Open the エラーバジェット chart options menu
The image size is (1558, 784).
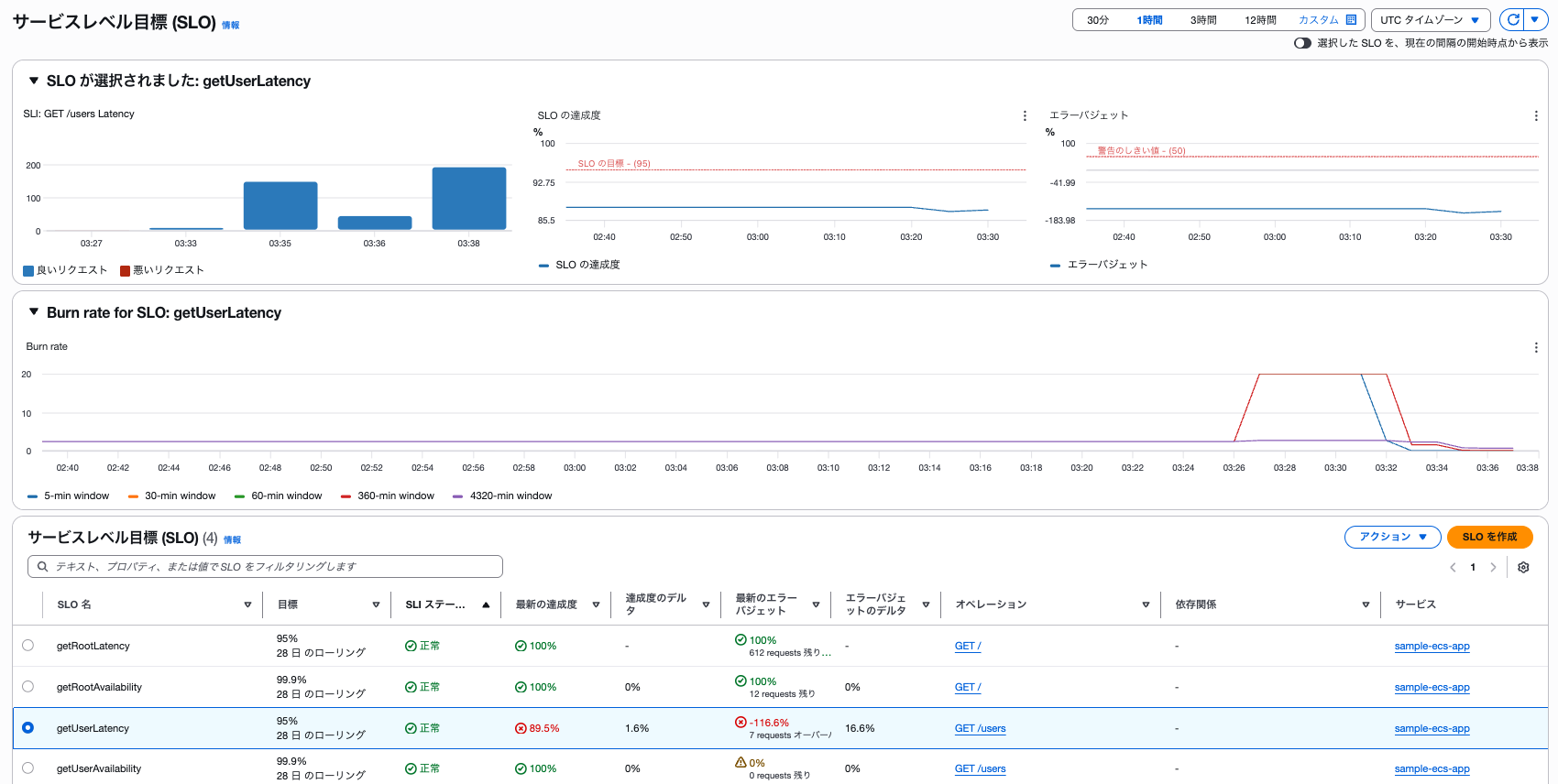point(1536,116)
